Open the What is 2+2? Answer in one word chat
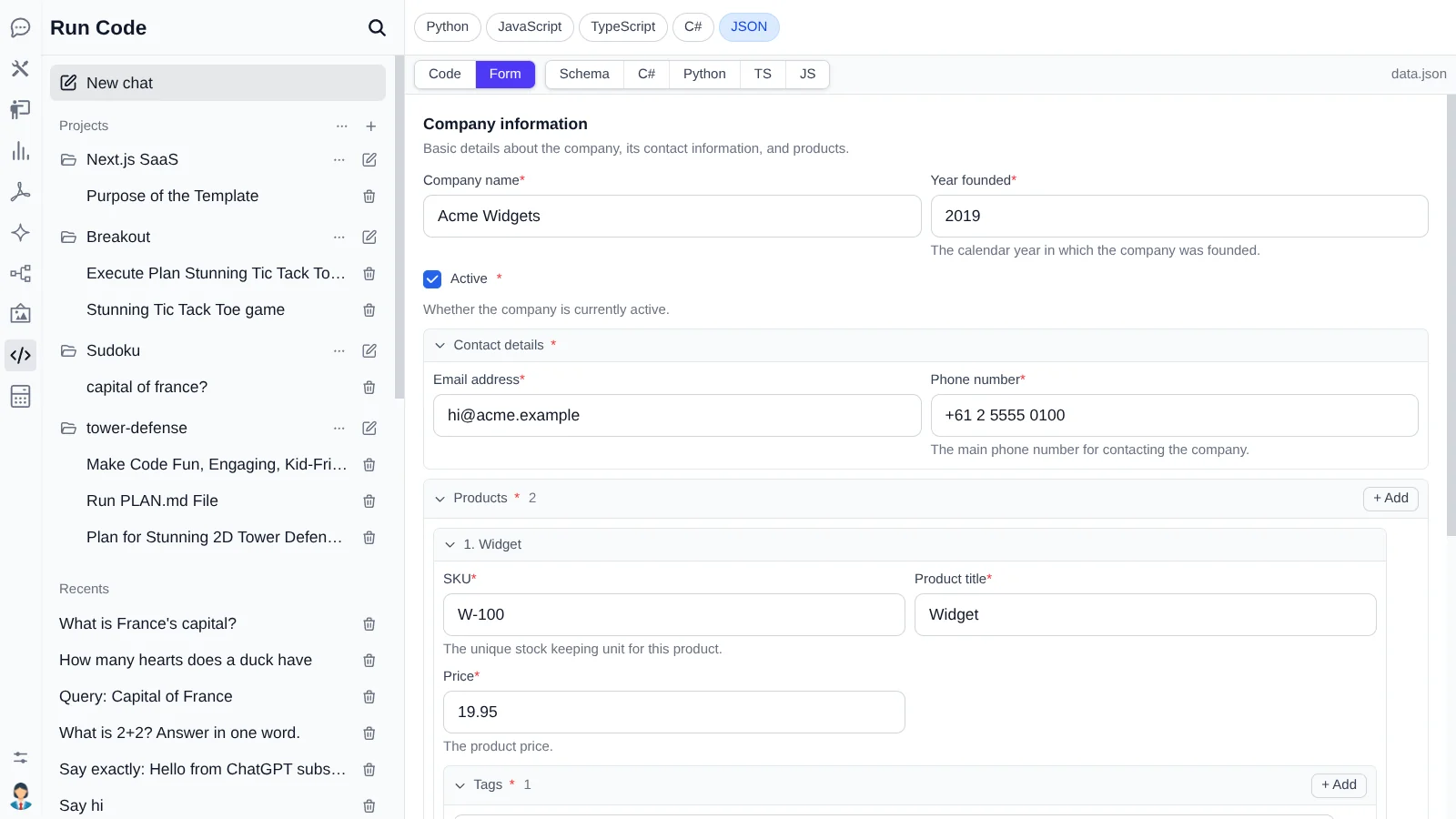1456x819 pixels. [179, 733]
